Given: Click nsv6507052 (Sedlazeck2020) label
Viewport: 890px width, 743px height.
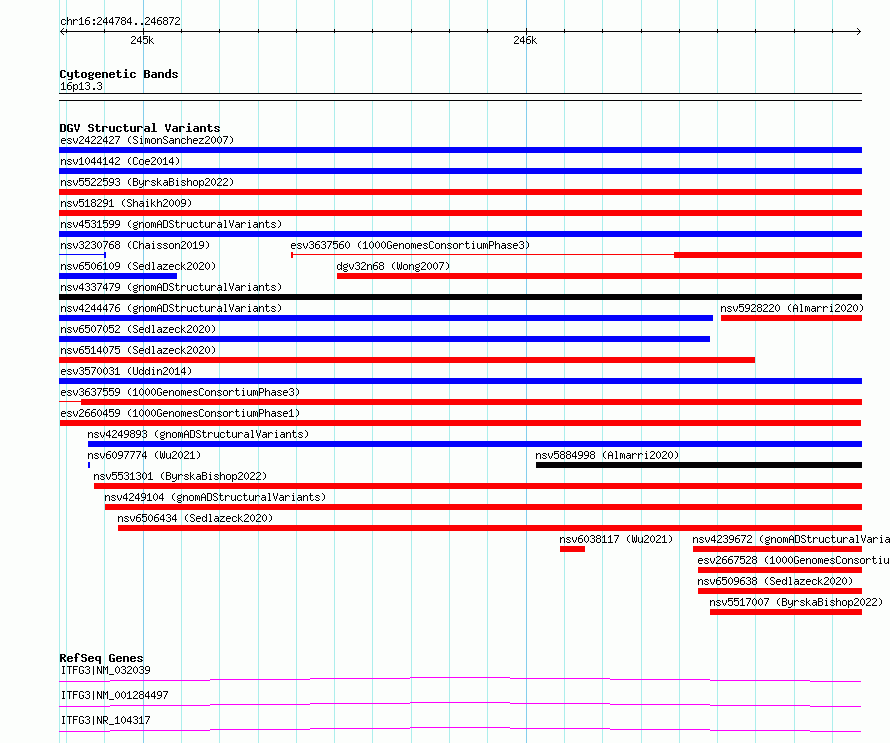Looking at the screenshot, I should click(x=138, y=329).
